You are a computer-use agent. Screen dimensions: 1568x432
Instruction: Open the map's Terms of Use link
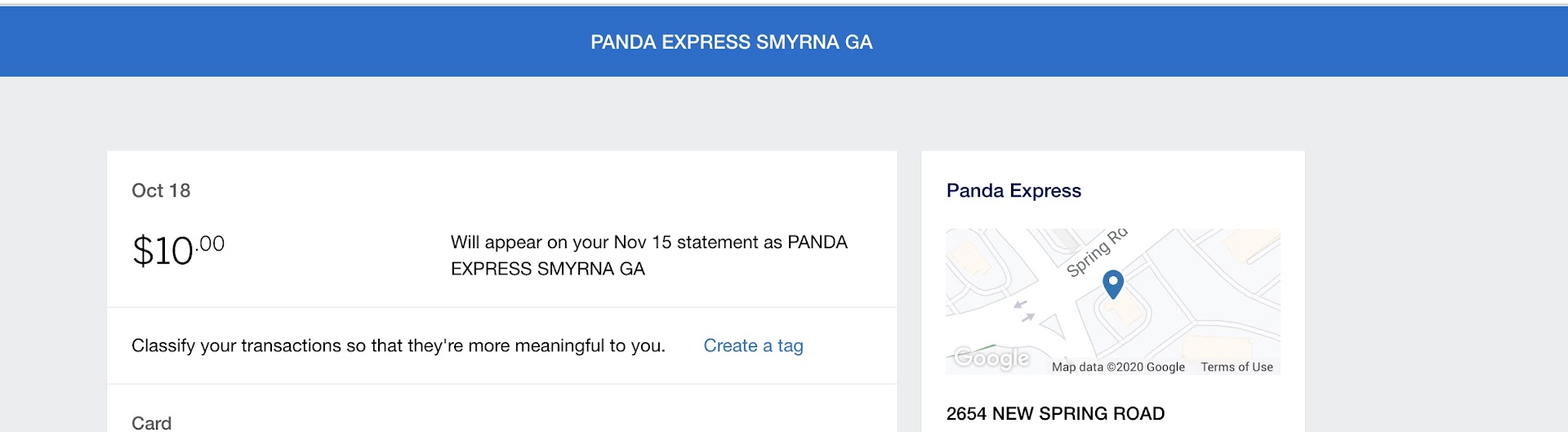(x=1236, y=367)
